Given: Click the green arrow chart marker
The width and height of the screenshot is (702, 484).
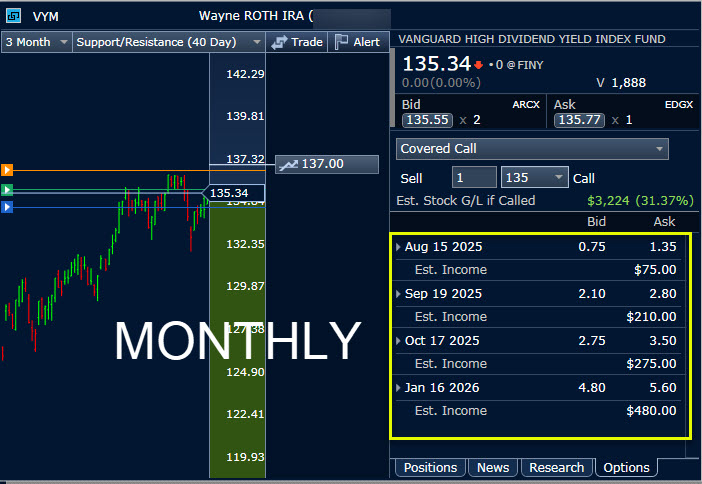Looking at the screenshot, I should [7, 189].
